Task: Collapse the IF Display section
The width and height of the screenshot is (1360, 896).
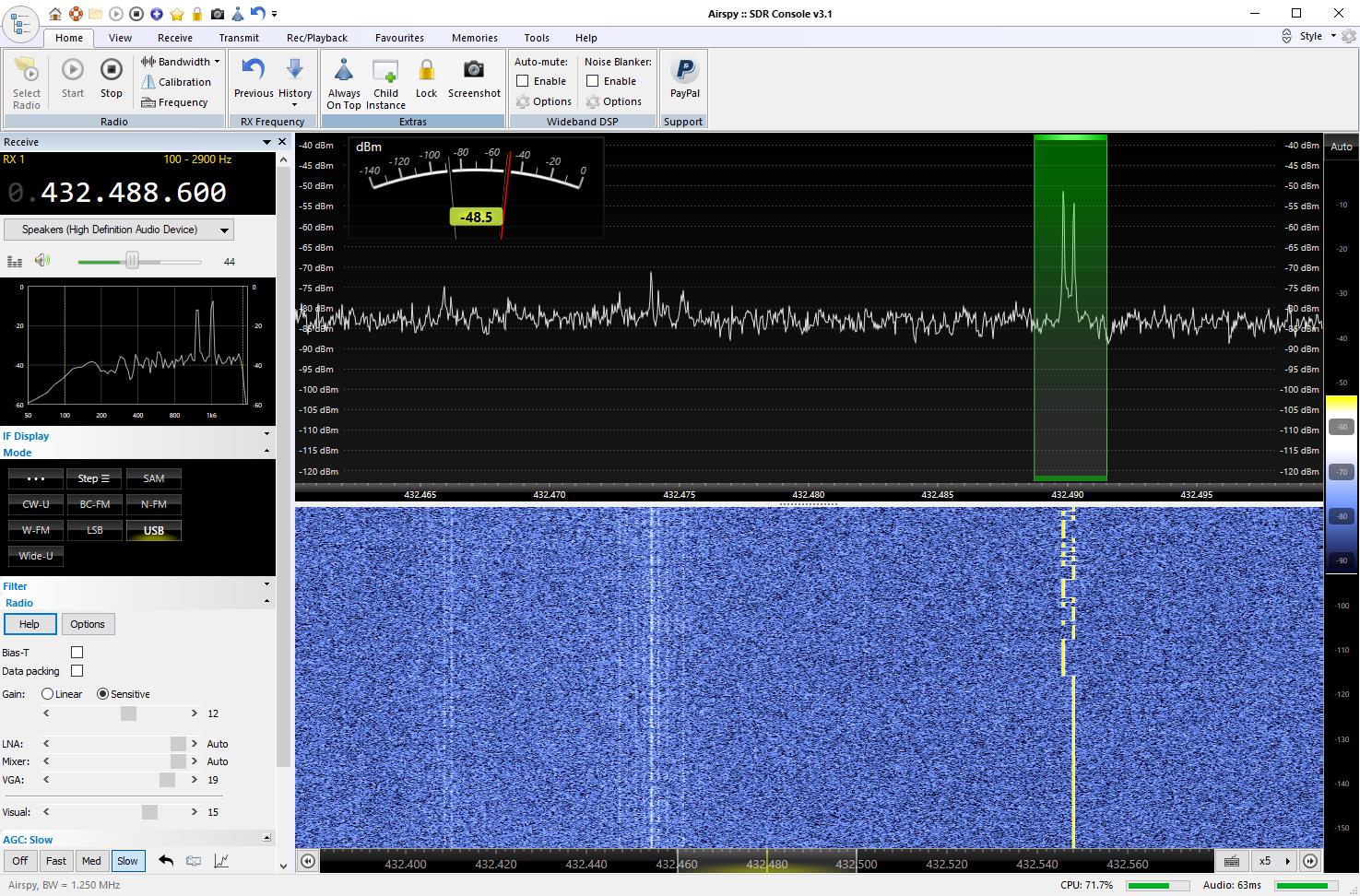Action: pos(266,434)
